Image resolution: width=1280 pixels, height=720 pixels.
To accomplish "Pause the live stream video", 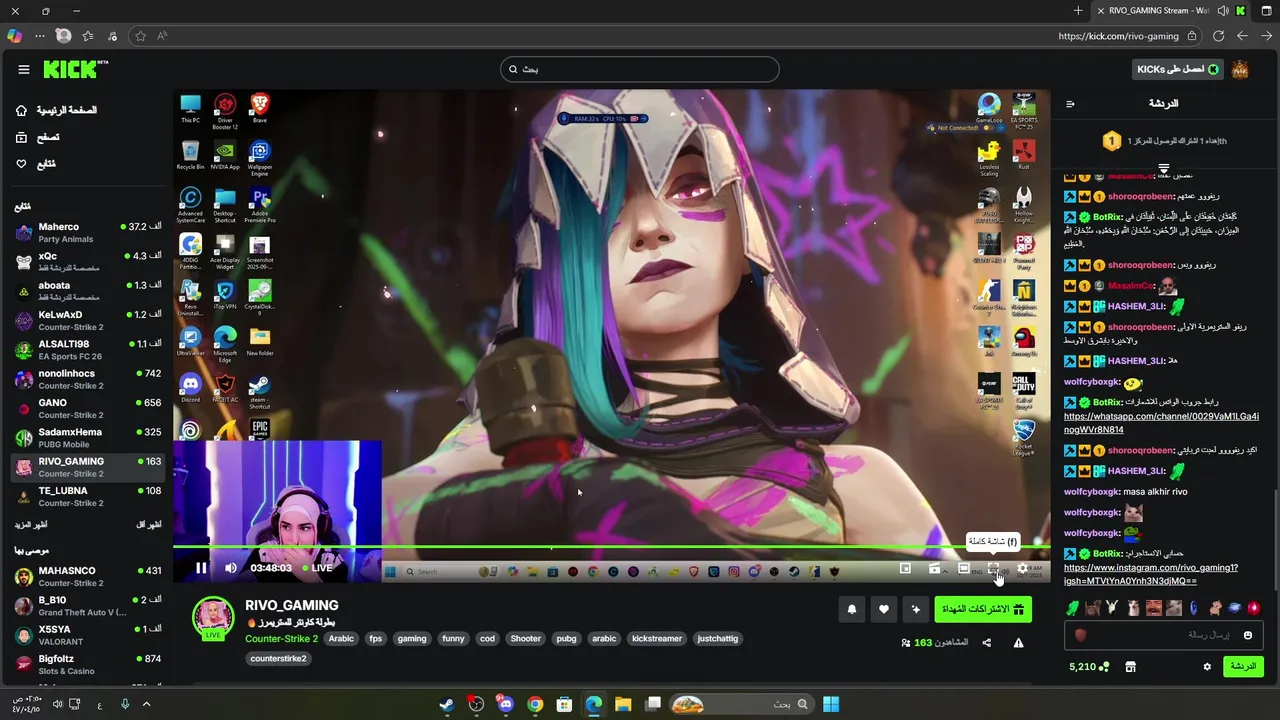I will pyautogui.click(x=201, y=568).
